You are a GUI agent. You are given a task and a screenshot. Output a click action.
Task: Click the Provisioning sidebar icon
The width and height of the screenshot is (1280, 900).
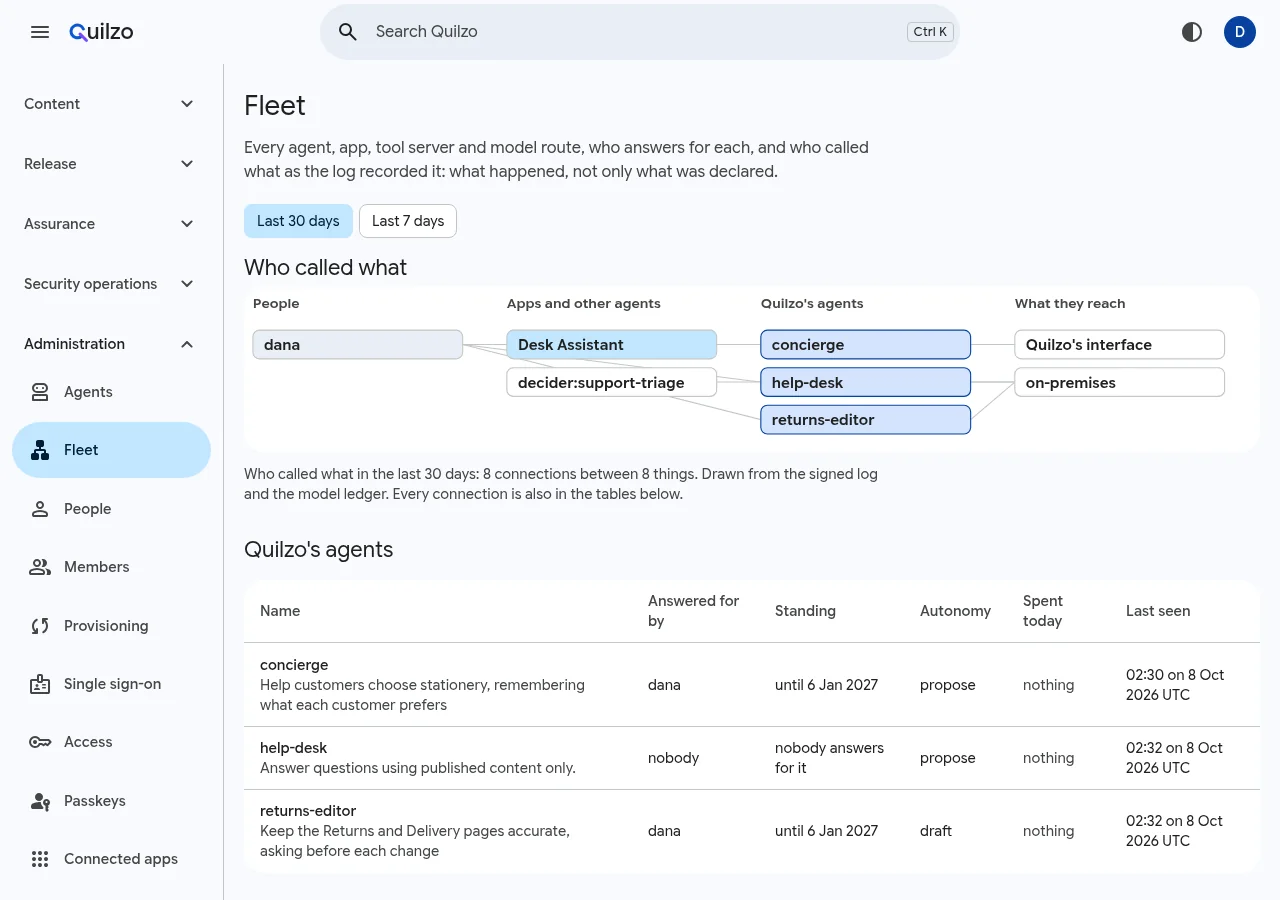(x=40, y=626)
